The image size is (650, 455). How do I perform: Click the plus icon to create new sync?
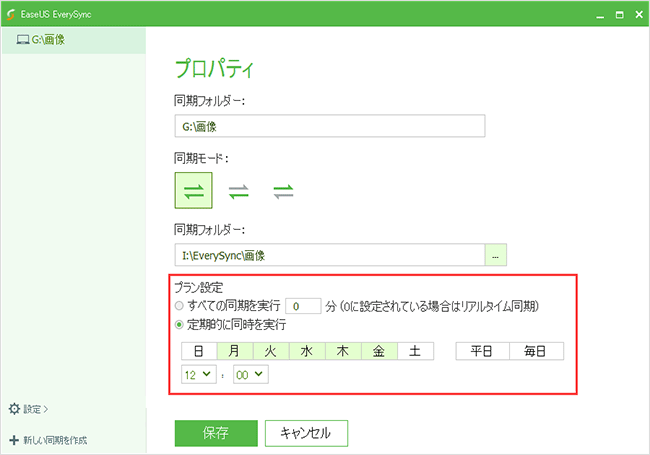click(14, 440)
